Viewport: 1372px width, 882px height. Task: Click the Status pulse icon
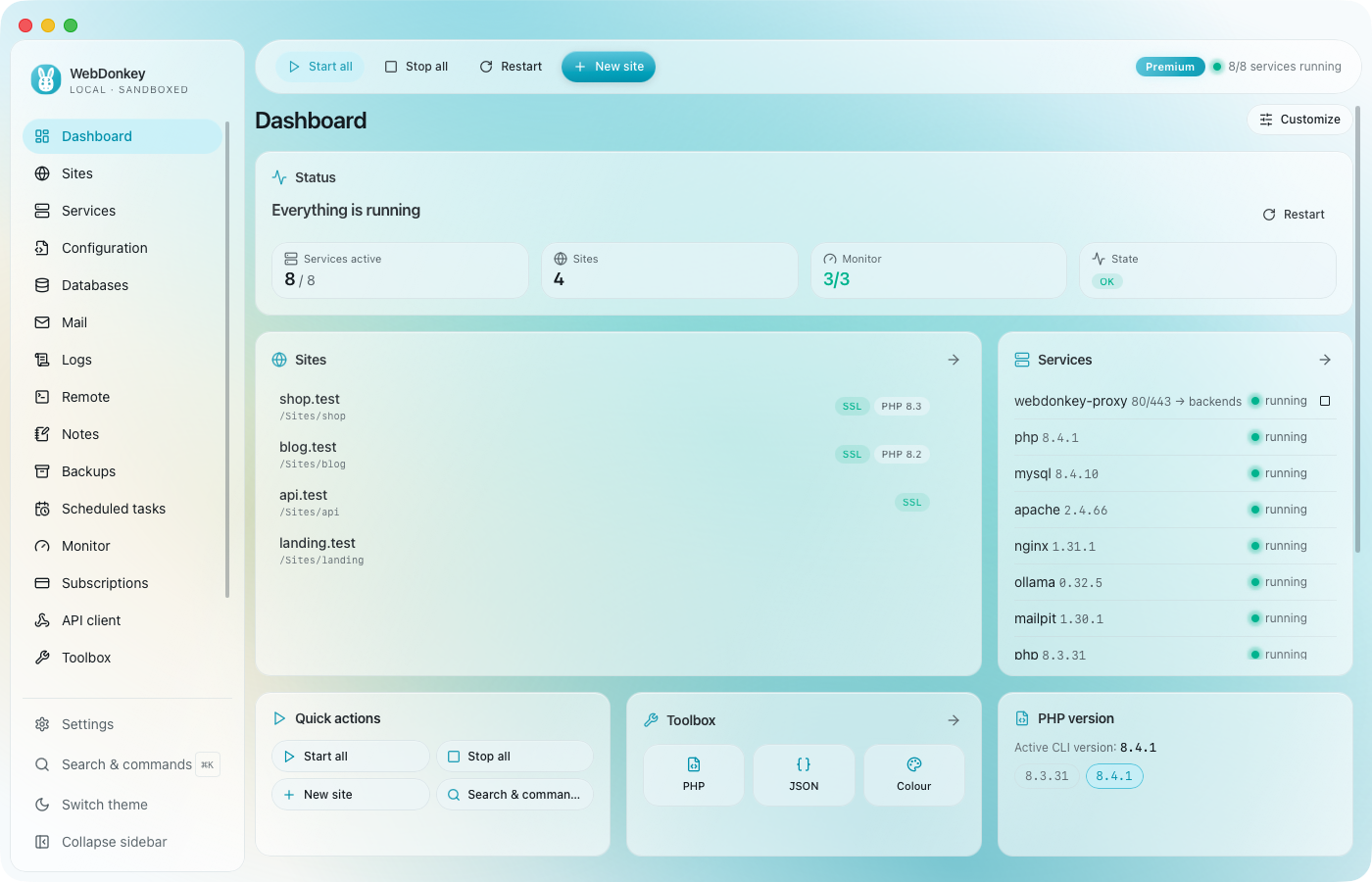coord(279,177)
